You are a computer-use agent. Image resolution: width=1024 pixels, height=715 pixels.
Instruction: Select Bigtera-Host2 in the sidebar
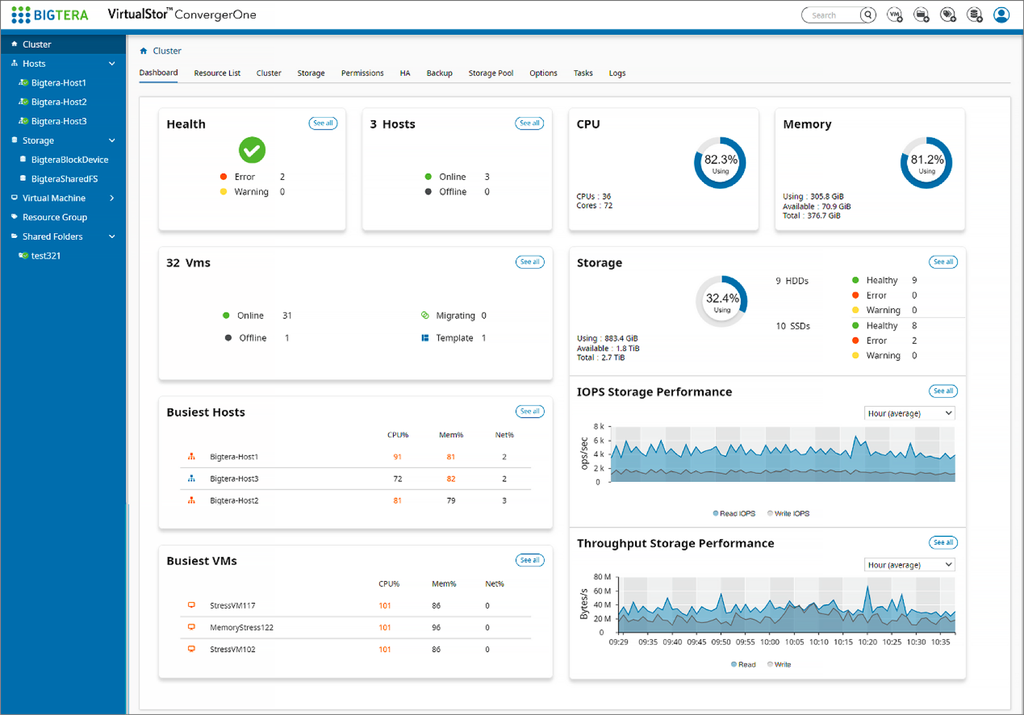click(x=59, y=102)
